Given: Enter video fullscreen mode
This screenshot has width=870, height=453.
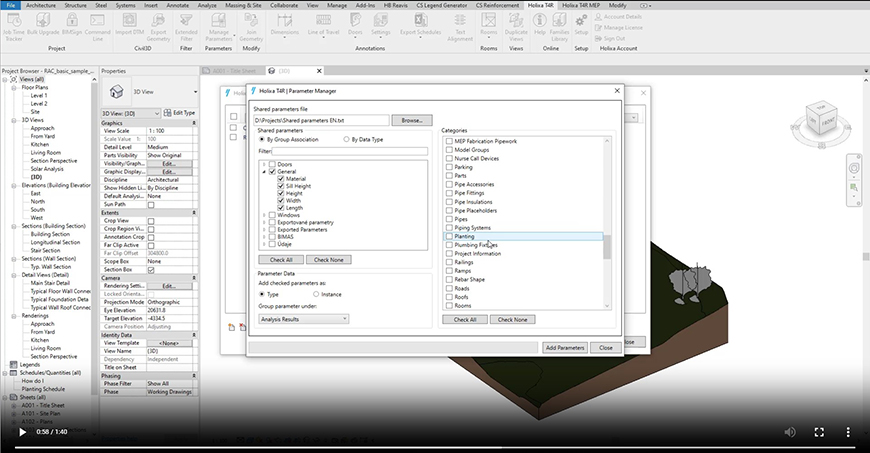Looking at the screenshot, I should point(819,432).
